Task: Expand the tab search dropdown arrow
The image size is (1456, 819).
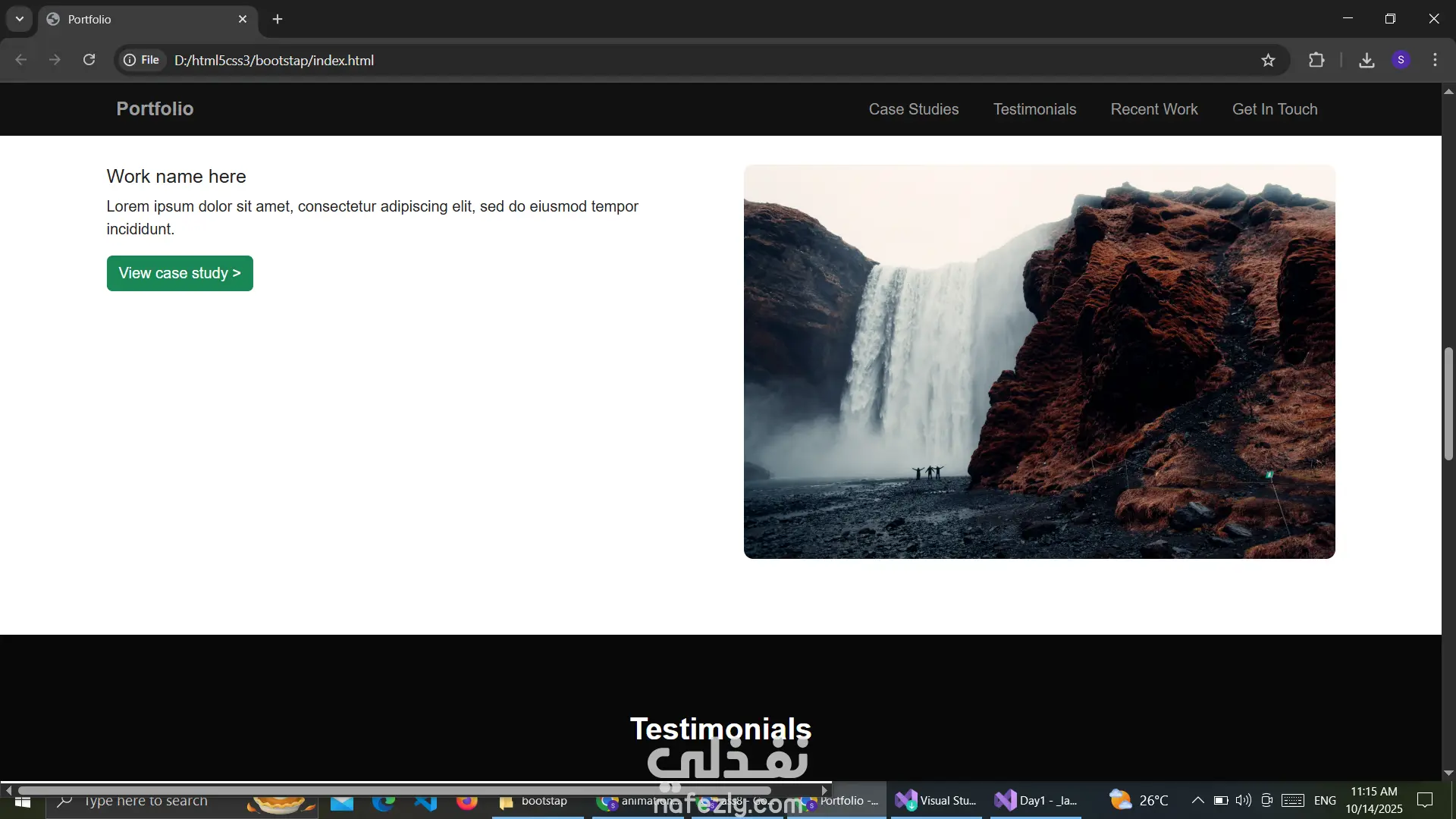Action: coord(20,19)
